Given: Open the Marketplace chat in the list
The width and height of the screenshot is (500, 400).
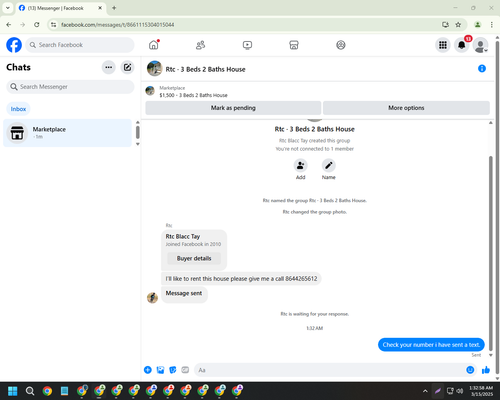Looking at the screenshot, I should click(x=68, y=133).
